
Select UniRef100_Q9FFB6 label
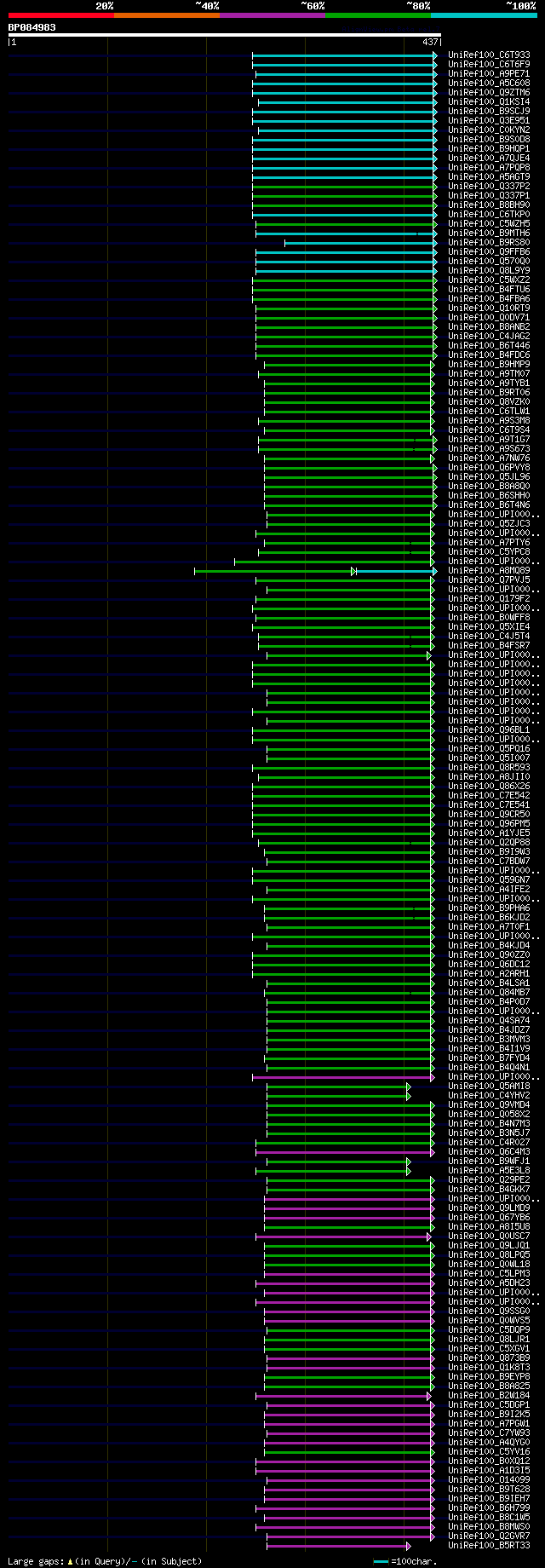[x=489, y=252]
